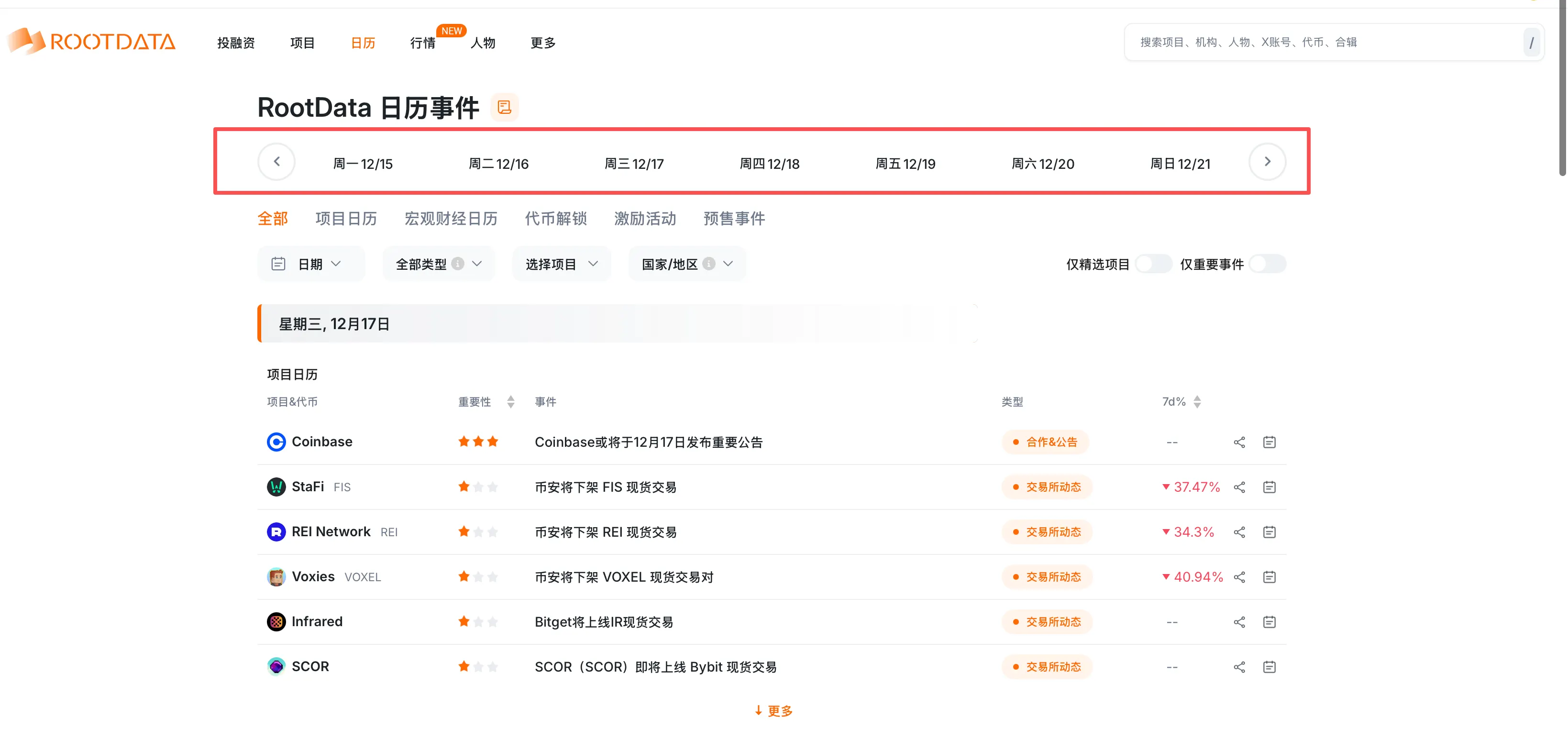Click the RootData logo
Image resolution: width=1568 pixels, height=729 pixels.
[91, 42]
